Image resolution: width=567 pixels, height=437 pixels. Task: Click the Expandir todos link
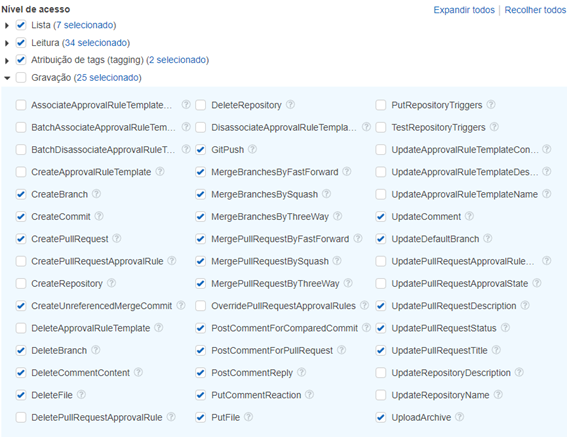tap(464, 10)
